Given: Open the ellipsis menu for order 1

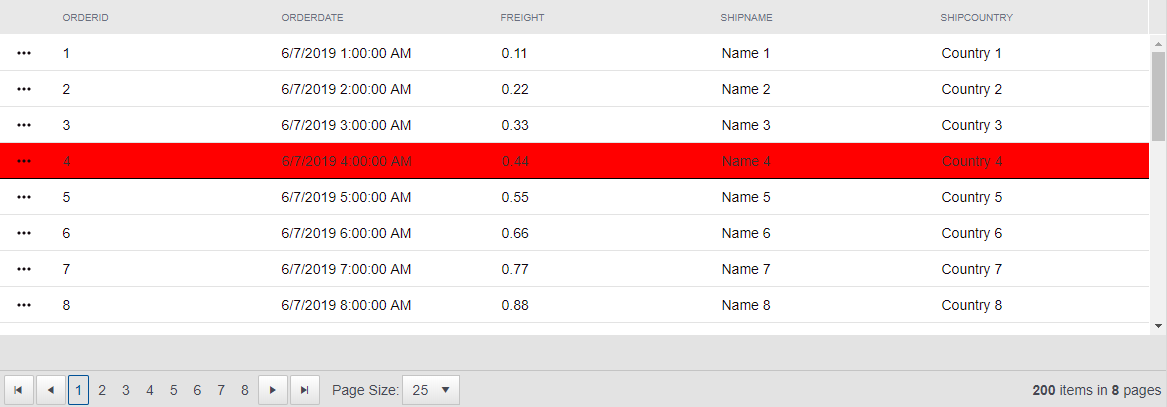Looking at the screenshot, I should click(24, 54).
